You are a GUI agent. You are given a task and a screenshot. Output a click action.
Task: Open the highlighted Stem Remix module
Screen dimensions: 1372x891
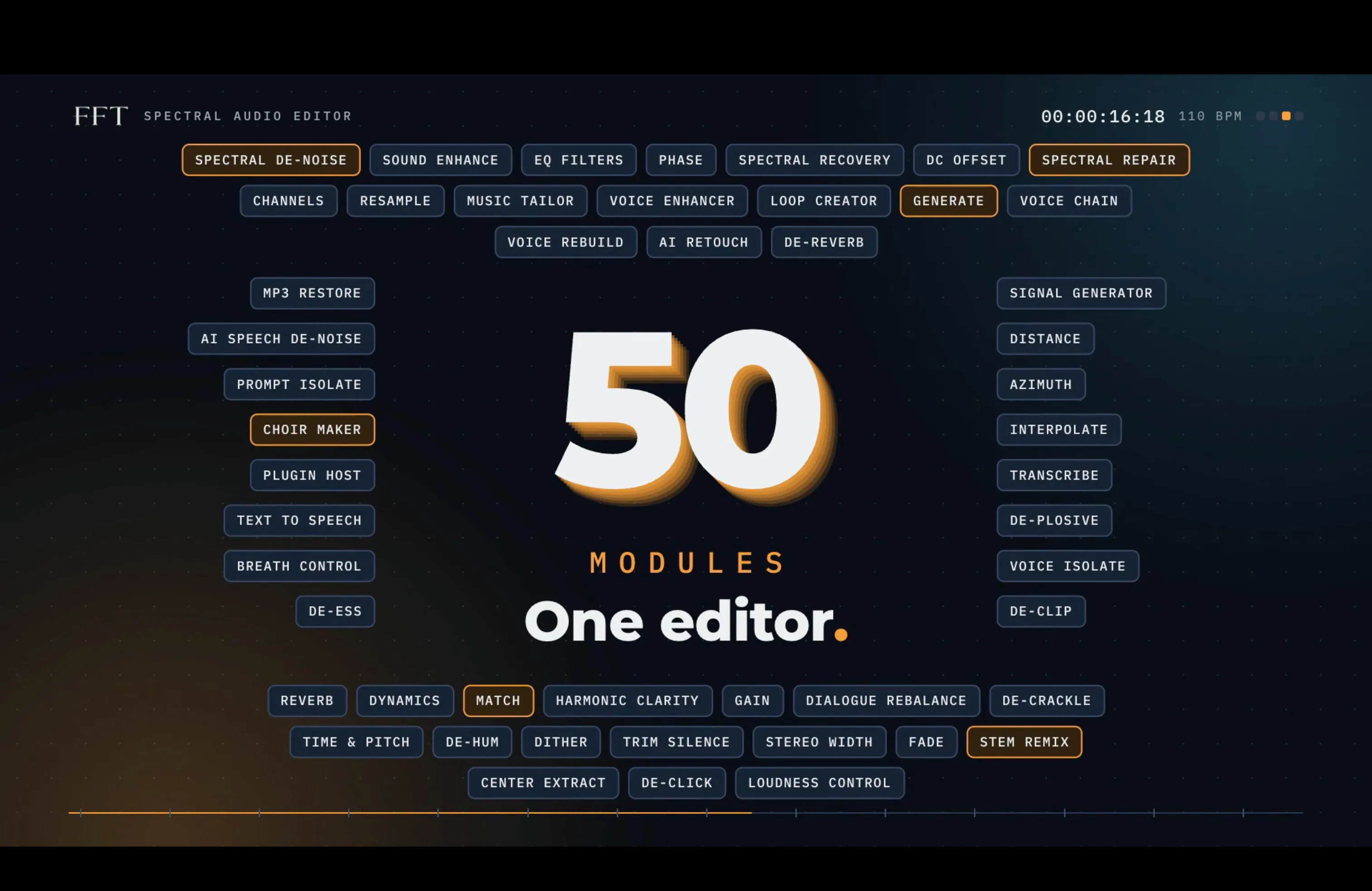click(x=1024, y=742)
